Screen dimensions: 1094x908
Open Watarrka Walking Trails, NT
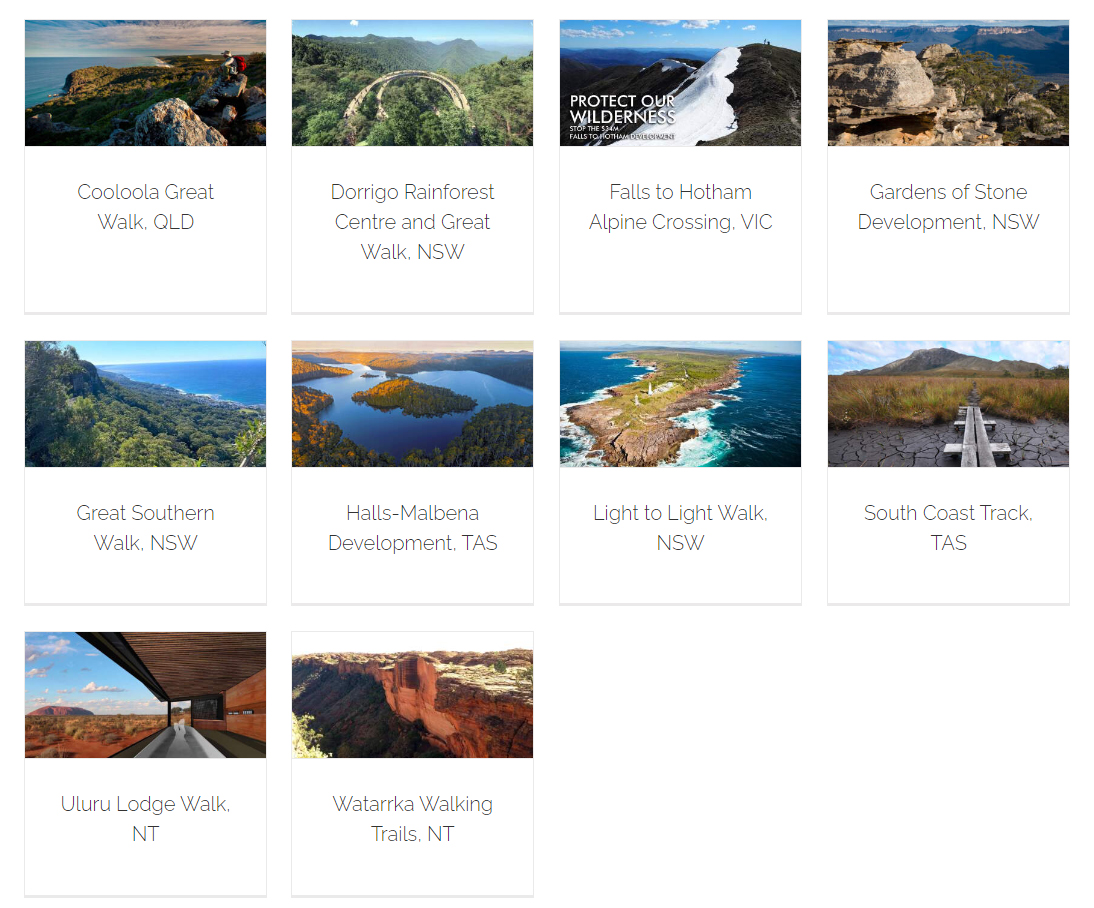click(x=412, y=818)
